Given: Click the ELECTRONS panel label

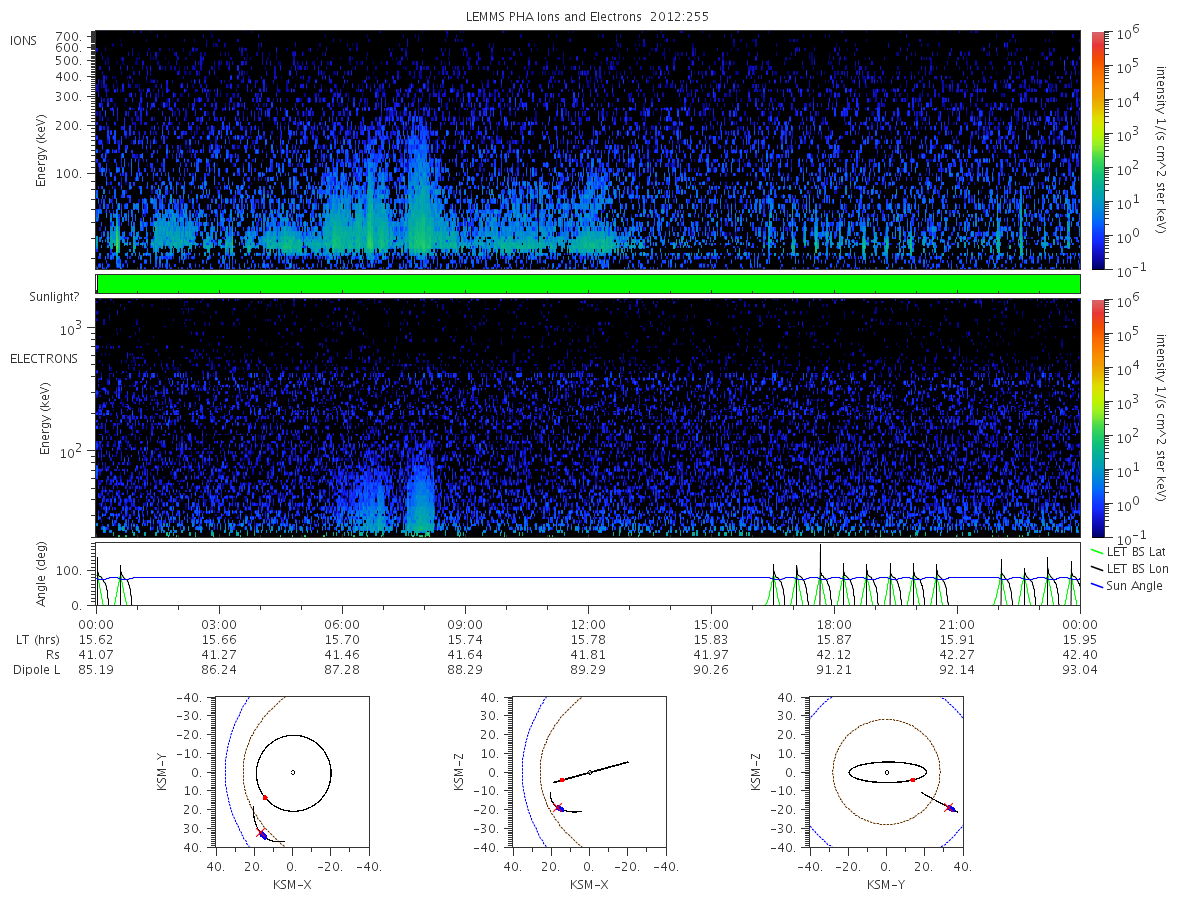Looking at the screenshot, I should pos(44,358).
